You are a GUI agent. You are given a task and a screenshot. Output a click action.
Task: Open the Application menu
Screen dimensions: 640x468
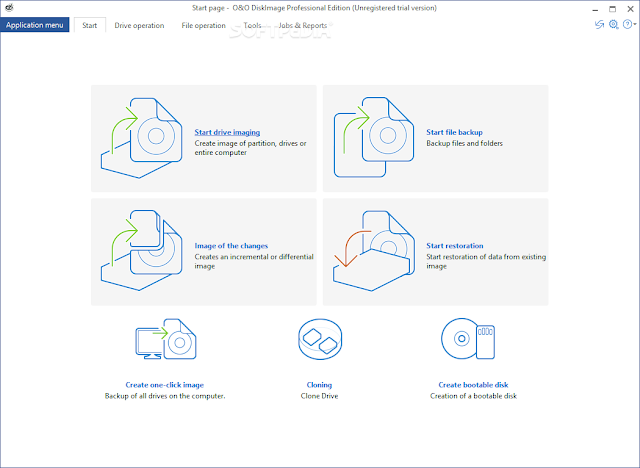click(36, 25)
